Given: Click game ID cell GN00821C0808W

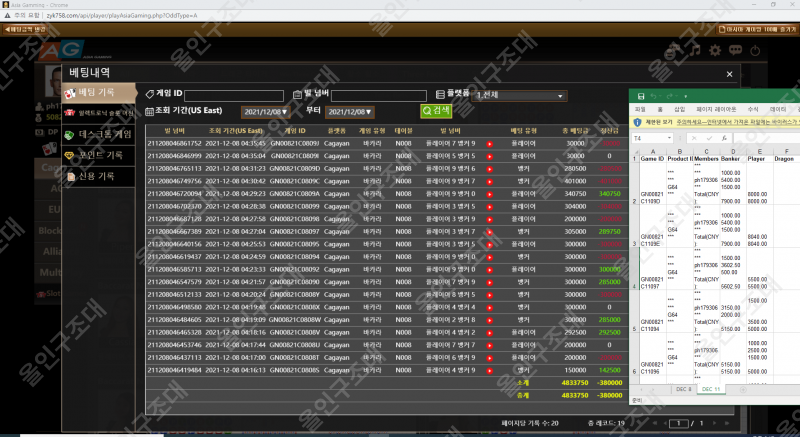Looking at the screenshot, I should (x=295, y=320).
